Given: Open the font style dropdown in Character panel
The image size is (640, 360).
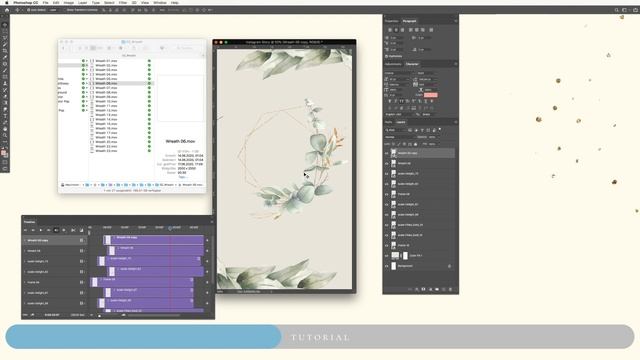Looking at the screenshot, I should point(428,73).
